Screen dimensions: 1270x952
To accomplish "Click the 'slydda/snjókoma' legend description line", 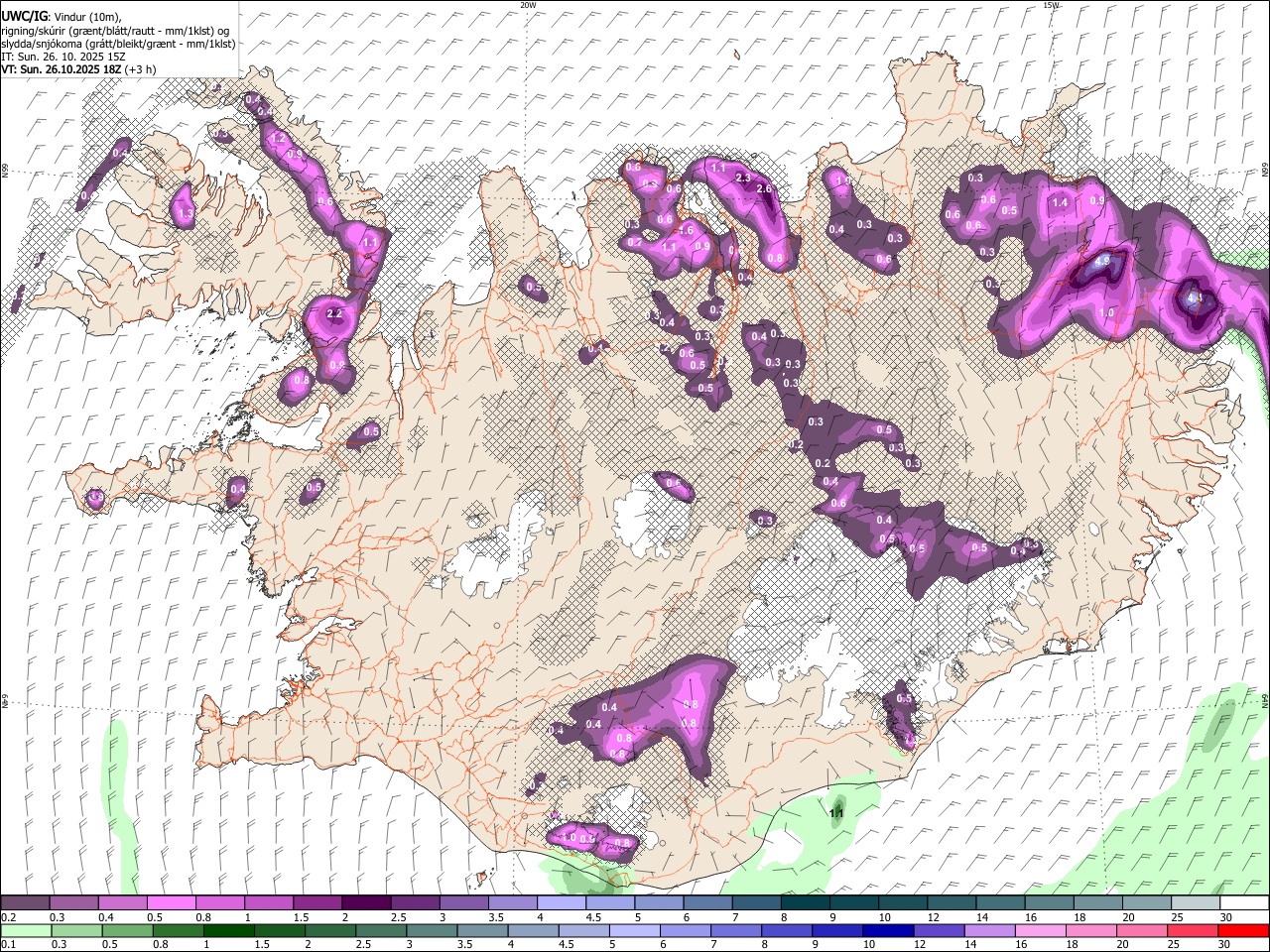I will 118,44.
